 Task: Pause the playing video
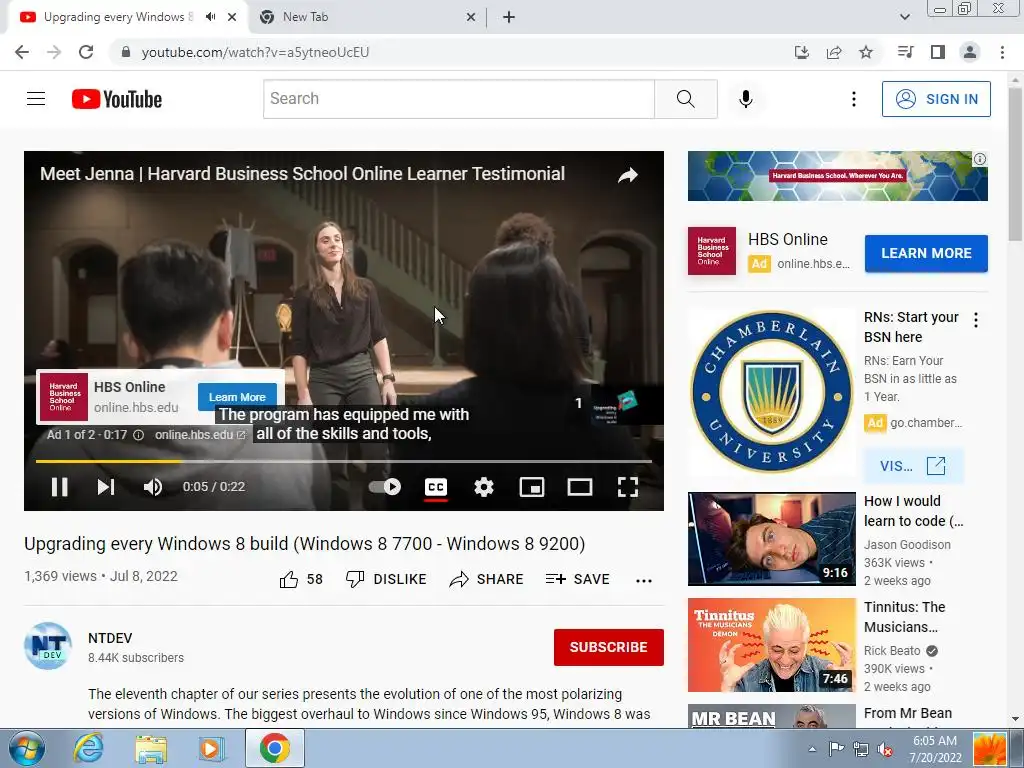[59, 487]
